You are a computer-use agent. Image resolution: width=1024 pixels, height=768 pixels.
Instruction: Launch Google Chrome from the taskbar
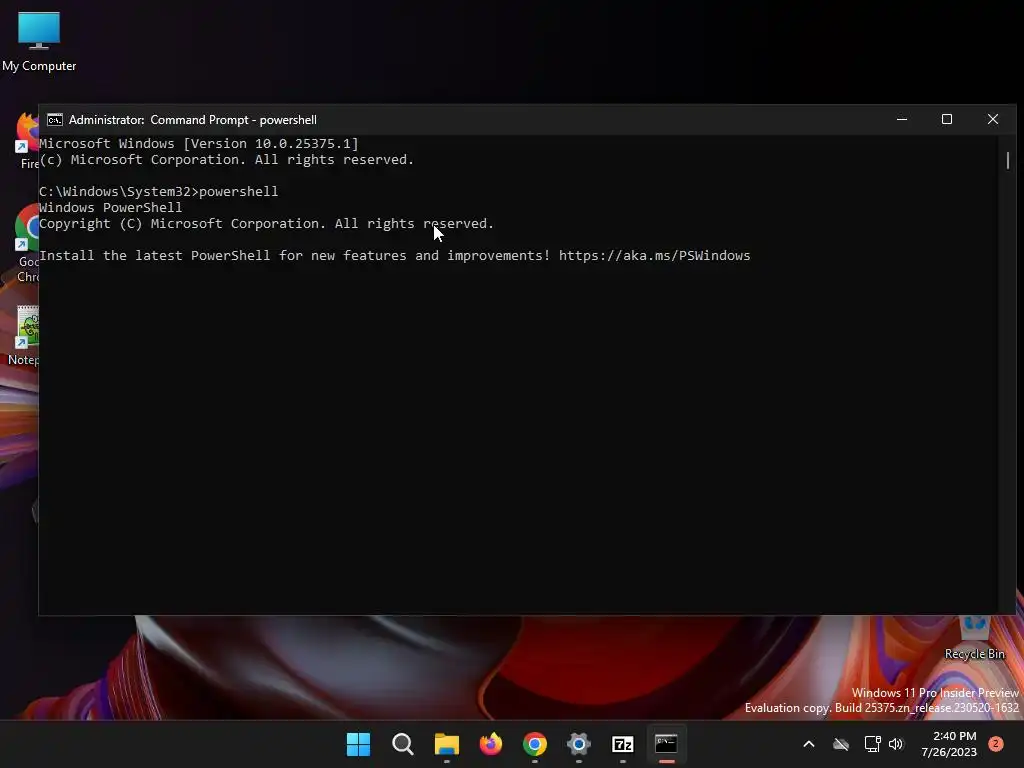(535, 744)
